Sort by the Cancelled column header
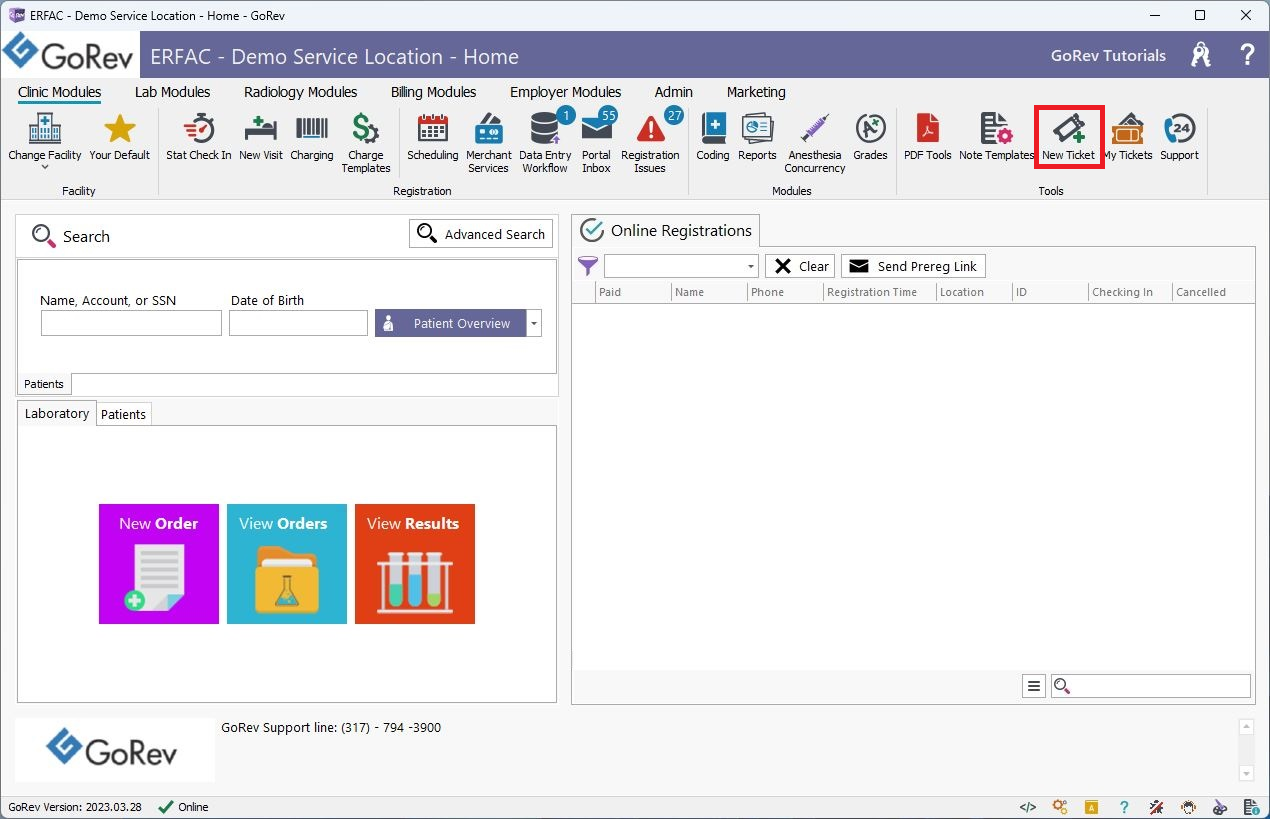Screen dimensions: 1270x819 1213,292
